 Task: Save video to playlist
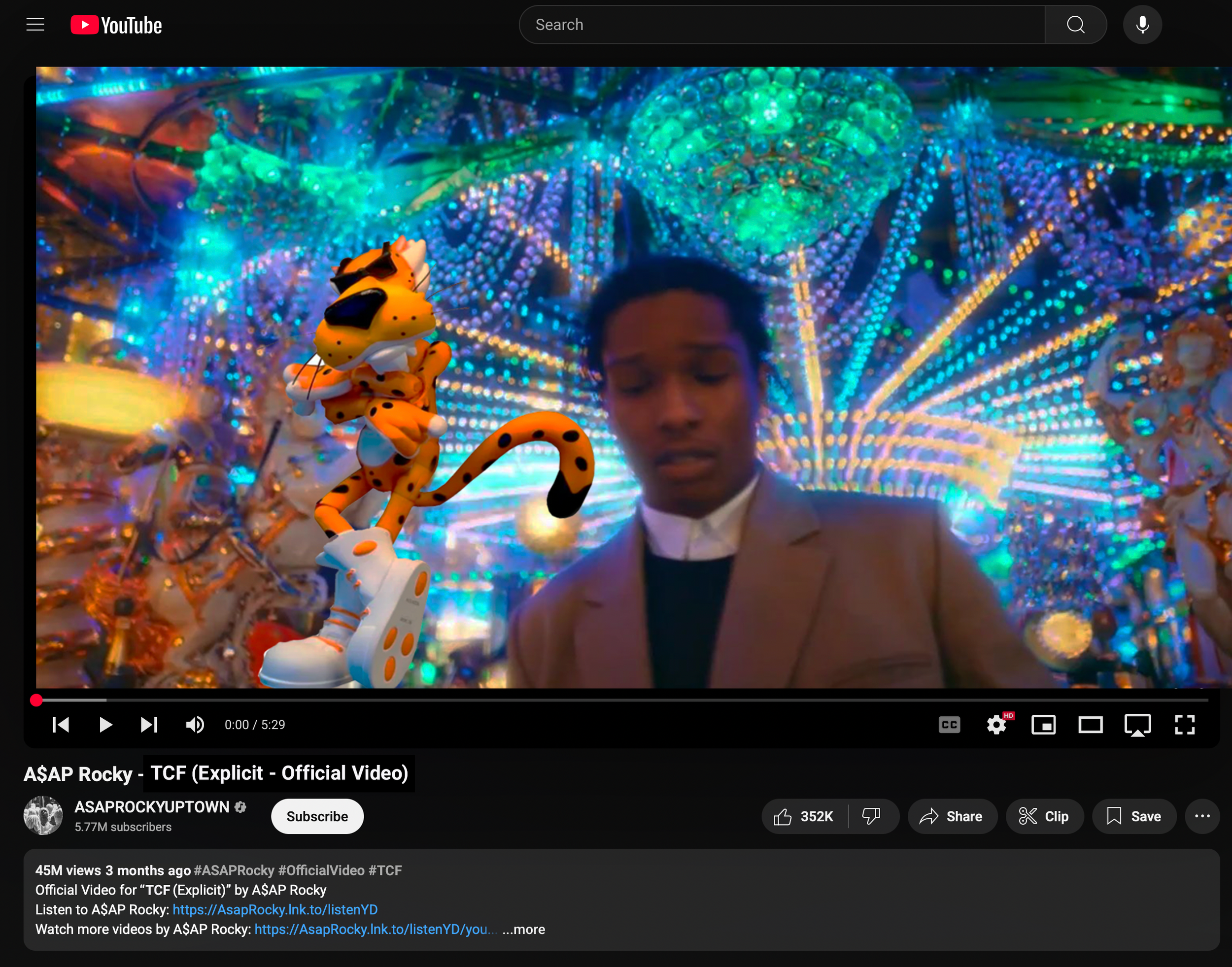(1134, 816)
